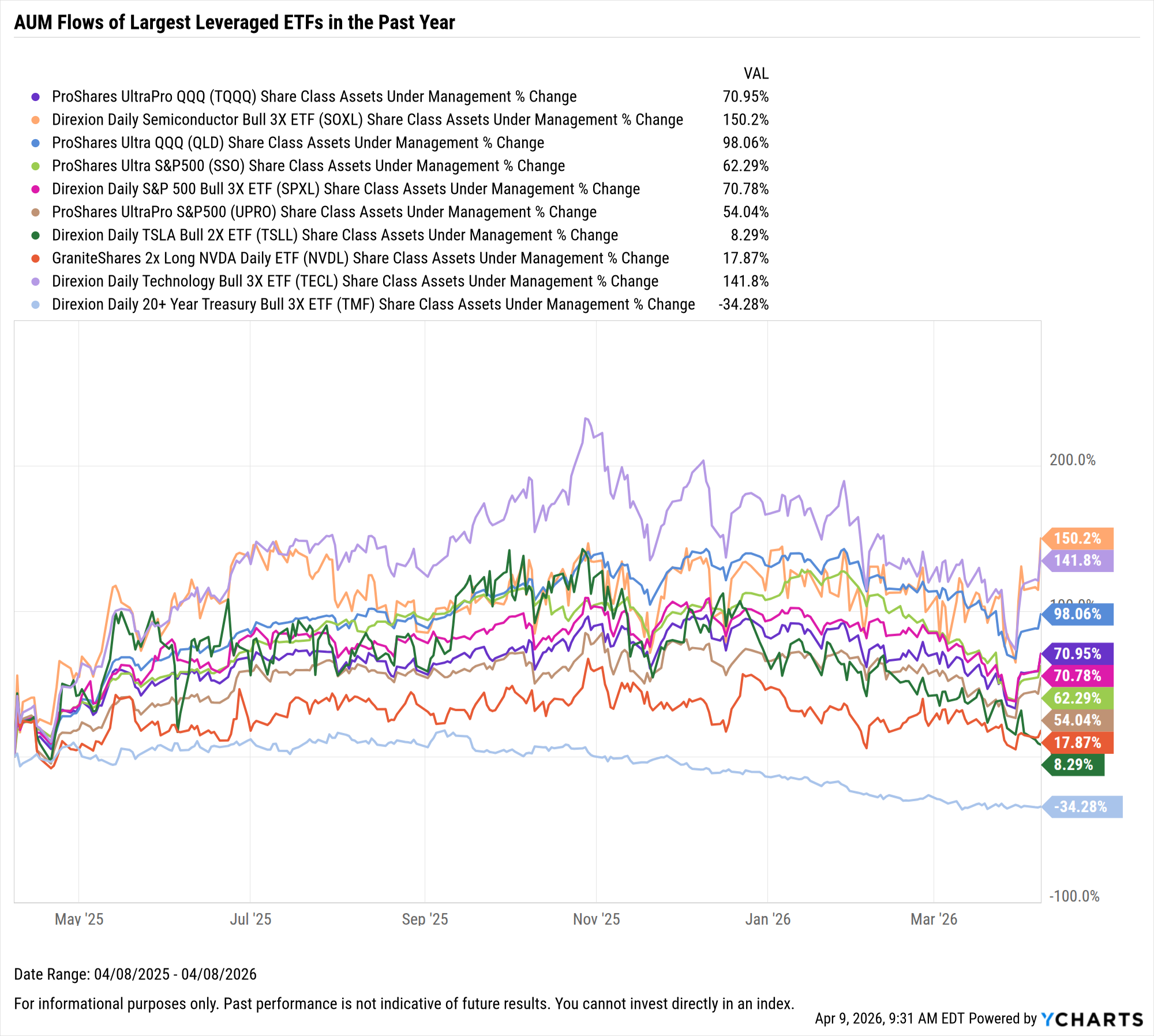1154x1036 pixels.
Task: Click the chart title text
Action: click(234, 23)
